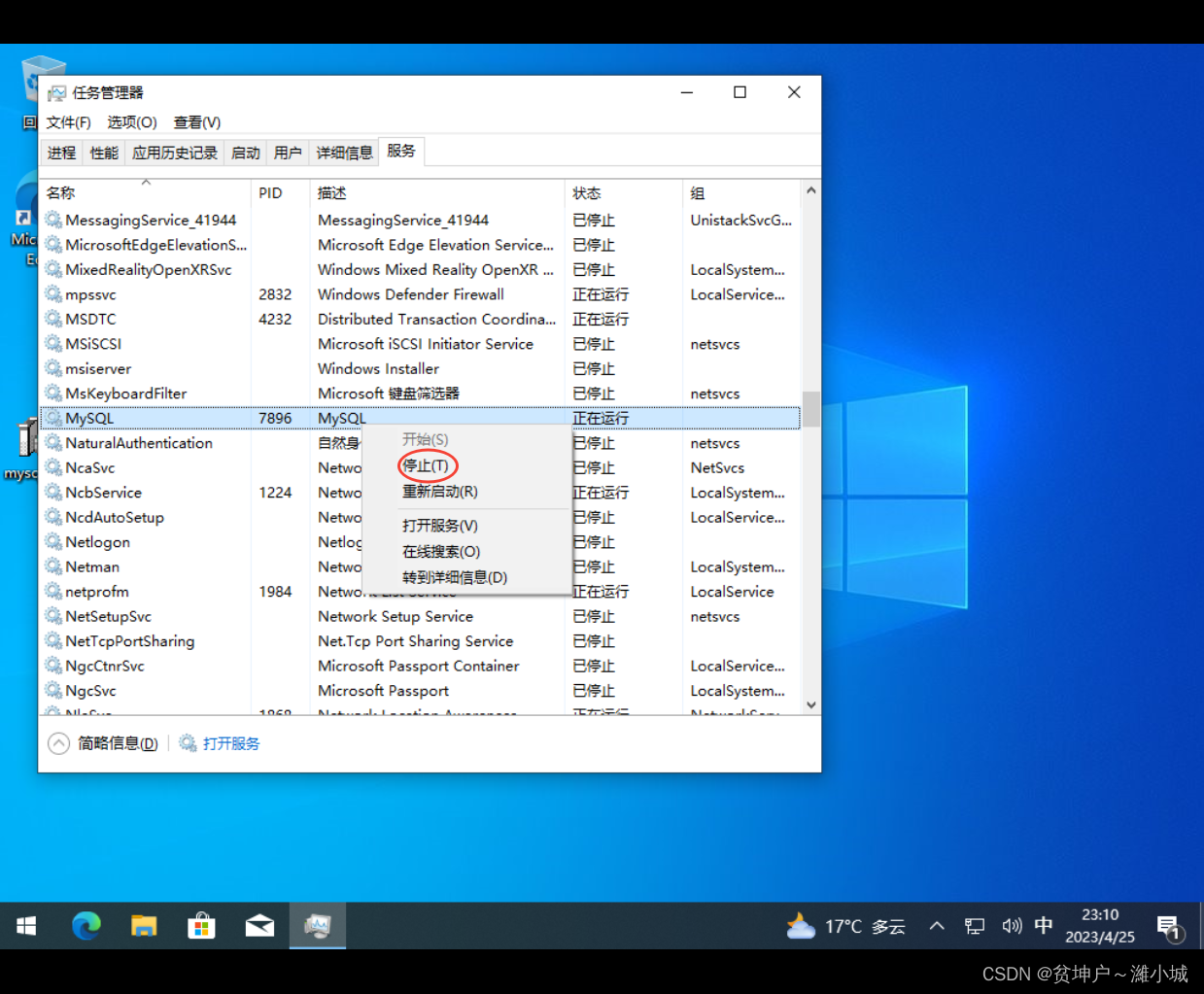Click the gear icon beside msiserver
The width and height of the screenshot is (1204, 994).
tap(53, 368)
